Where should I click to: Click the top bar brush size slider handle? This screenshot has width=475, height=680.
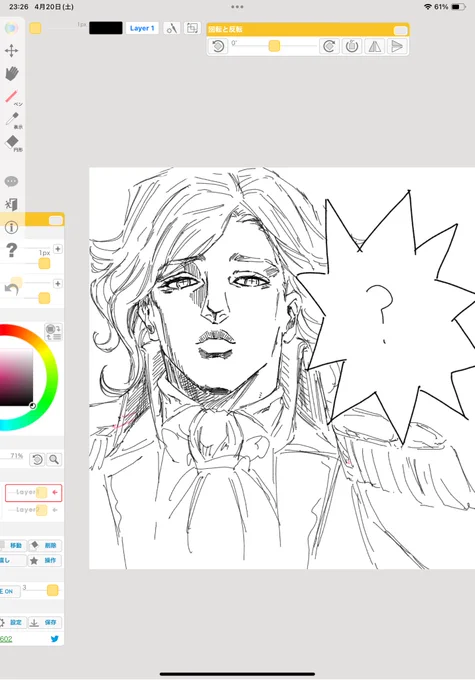[36, 28]
